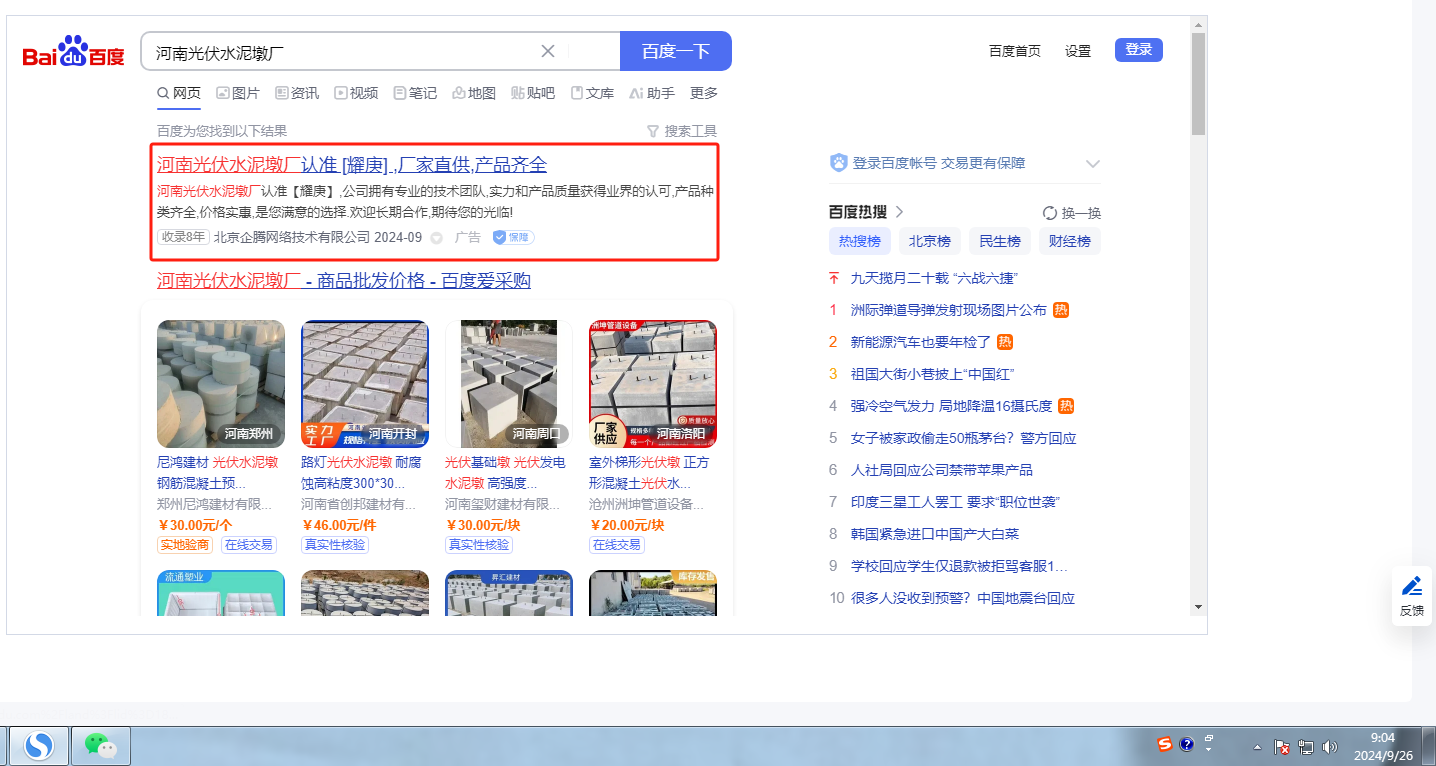
Task: Switch to the 地图 tab
Action: (x=474, y=93)
